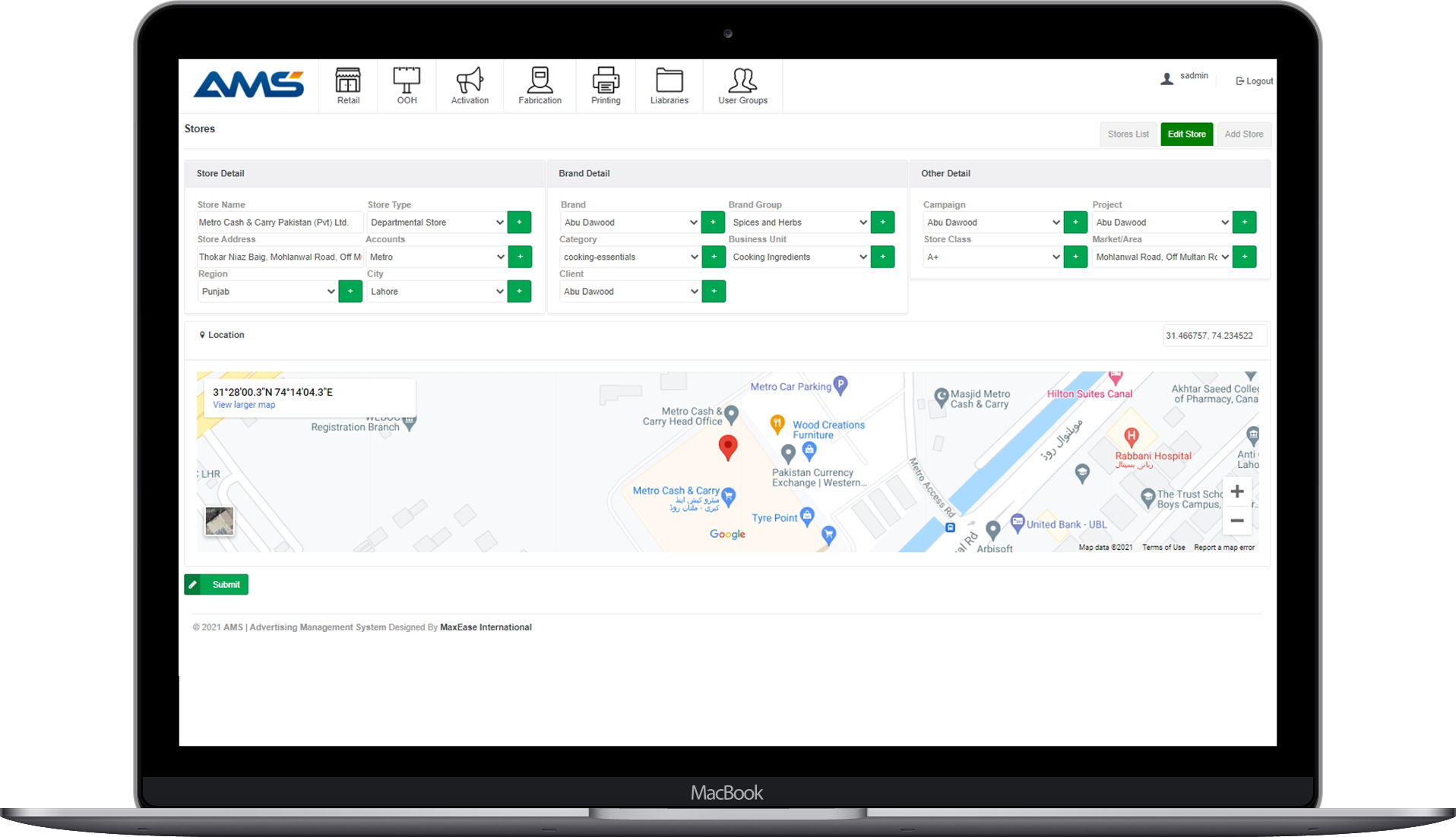
Task: Add new Brand with plus button
Action: 713,223
